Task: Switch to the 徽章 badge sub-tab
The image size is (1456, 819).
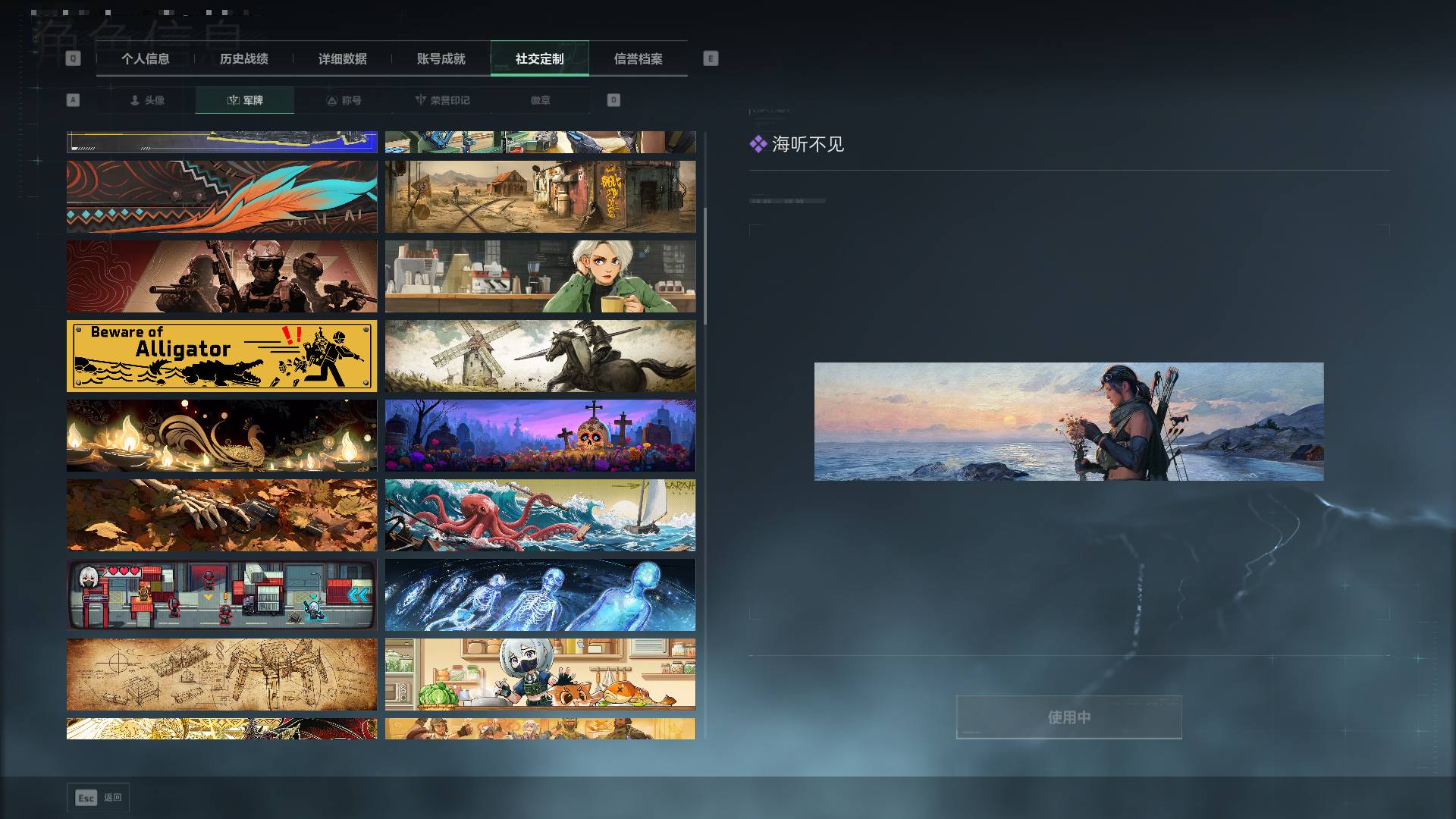Action: (x=541, y=100)
